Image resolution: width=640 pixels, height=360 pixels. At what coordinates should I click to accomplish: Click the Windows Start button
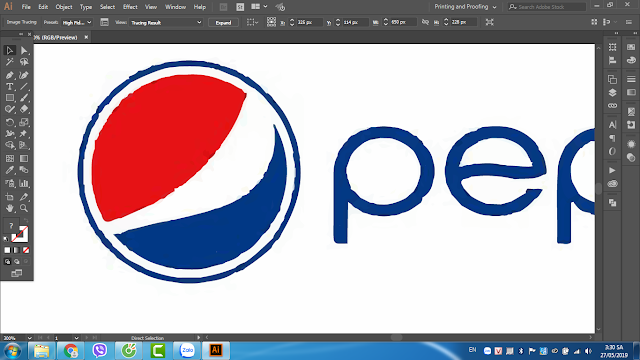pyautogui.click(x=12, y=351)
